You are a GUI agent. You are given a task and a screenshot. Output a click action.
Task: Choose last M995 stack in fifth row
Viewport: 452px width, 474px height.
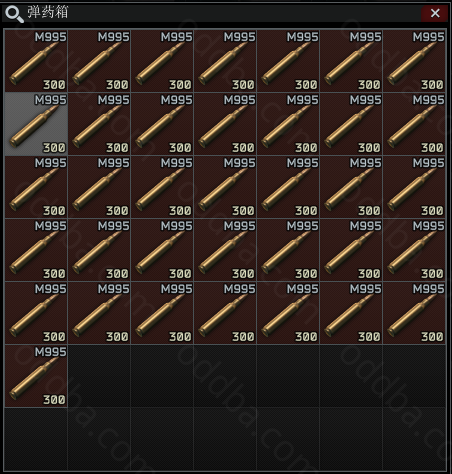[414, 313]
